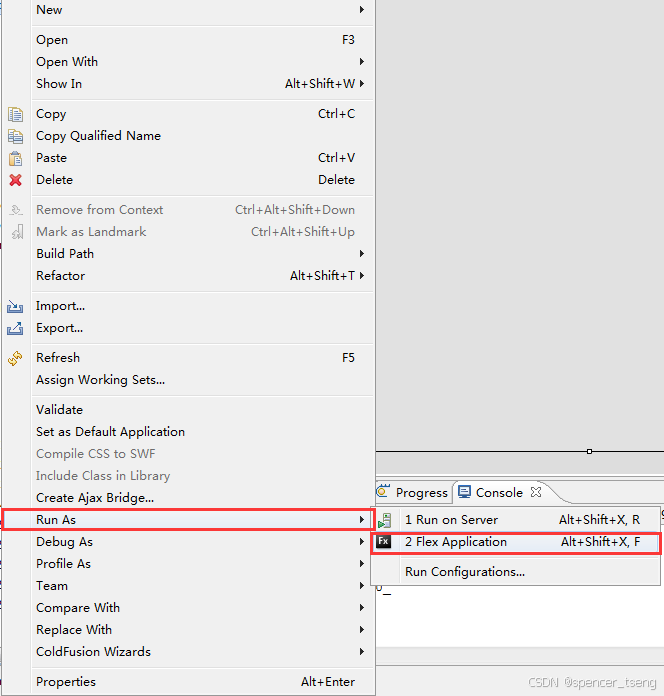The width and height of the screenshot is (664, 696).
Task: Click the Alt+Shift+T shortcut label
Action: click(x=323, y=276)
